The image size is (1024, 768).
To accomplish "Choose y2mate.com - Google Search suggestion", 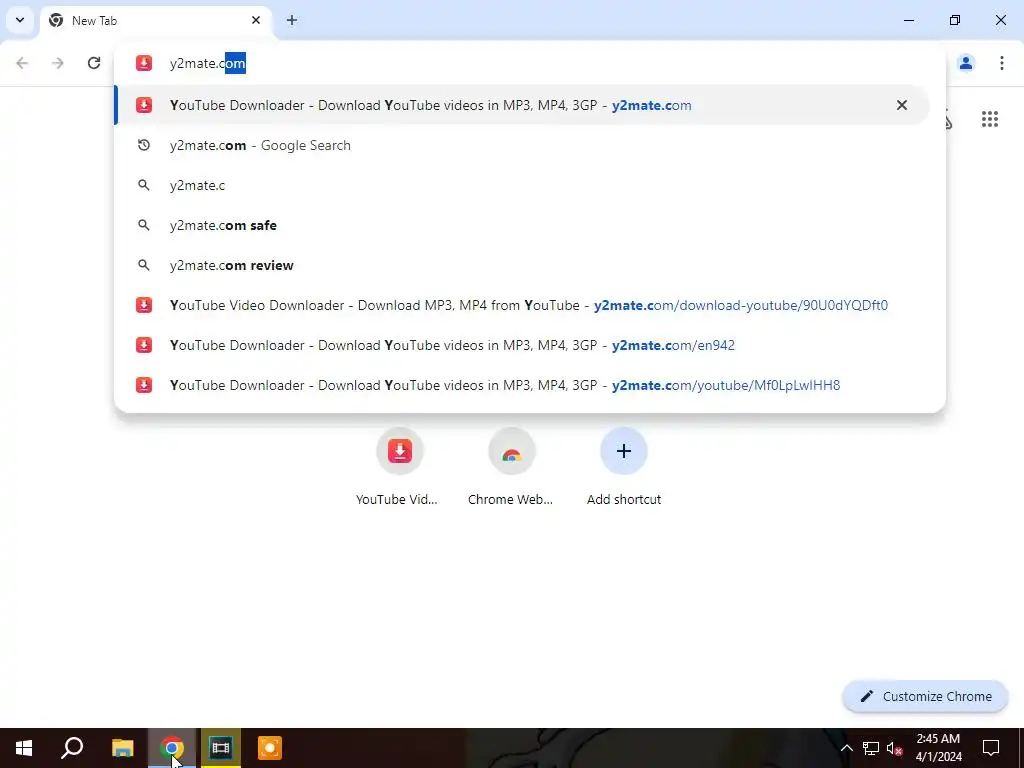I will point(521,145).
